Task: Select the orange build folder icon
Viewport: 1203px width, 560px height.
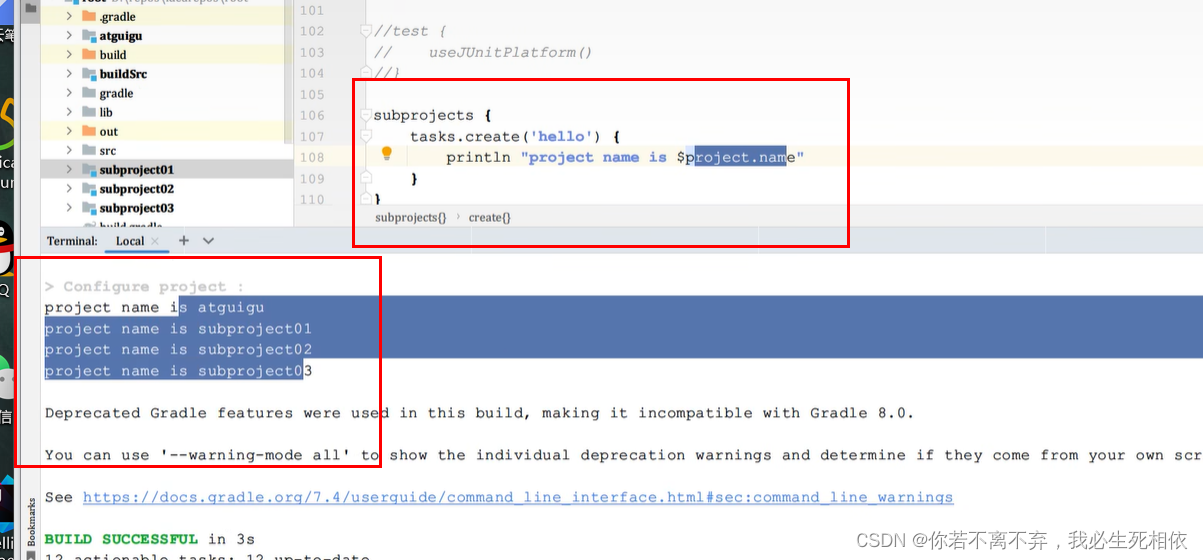Action: pos(89,55)
